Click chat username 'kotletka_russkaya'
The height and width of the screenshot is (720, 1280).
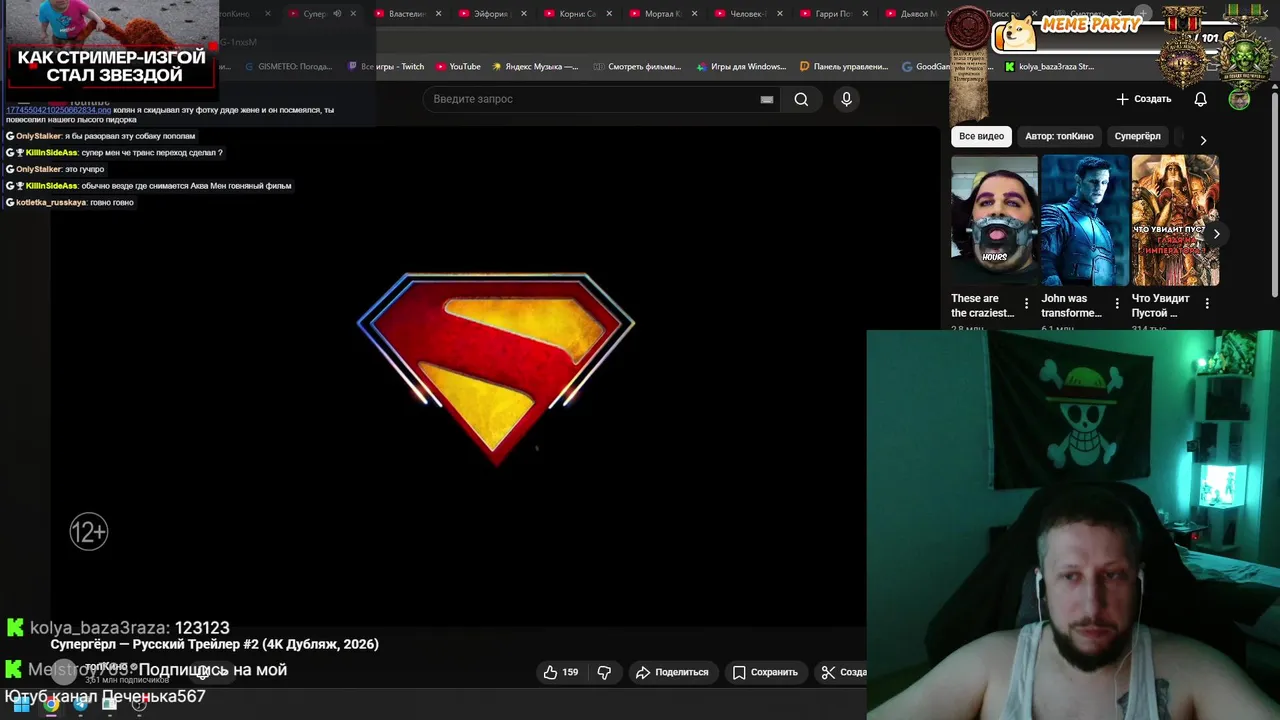51,202
